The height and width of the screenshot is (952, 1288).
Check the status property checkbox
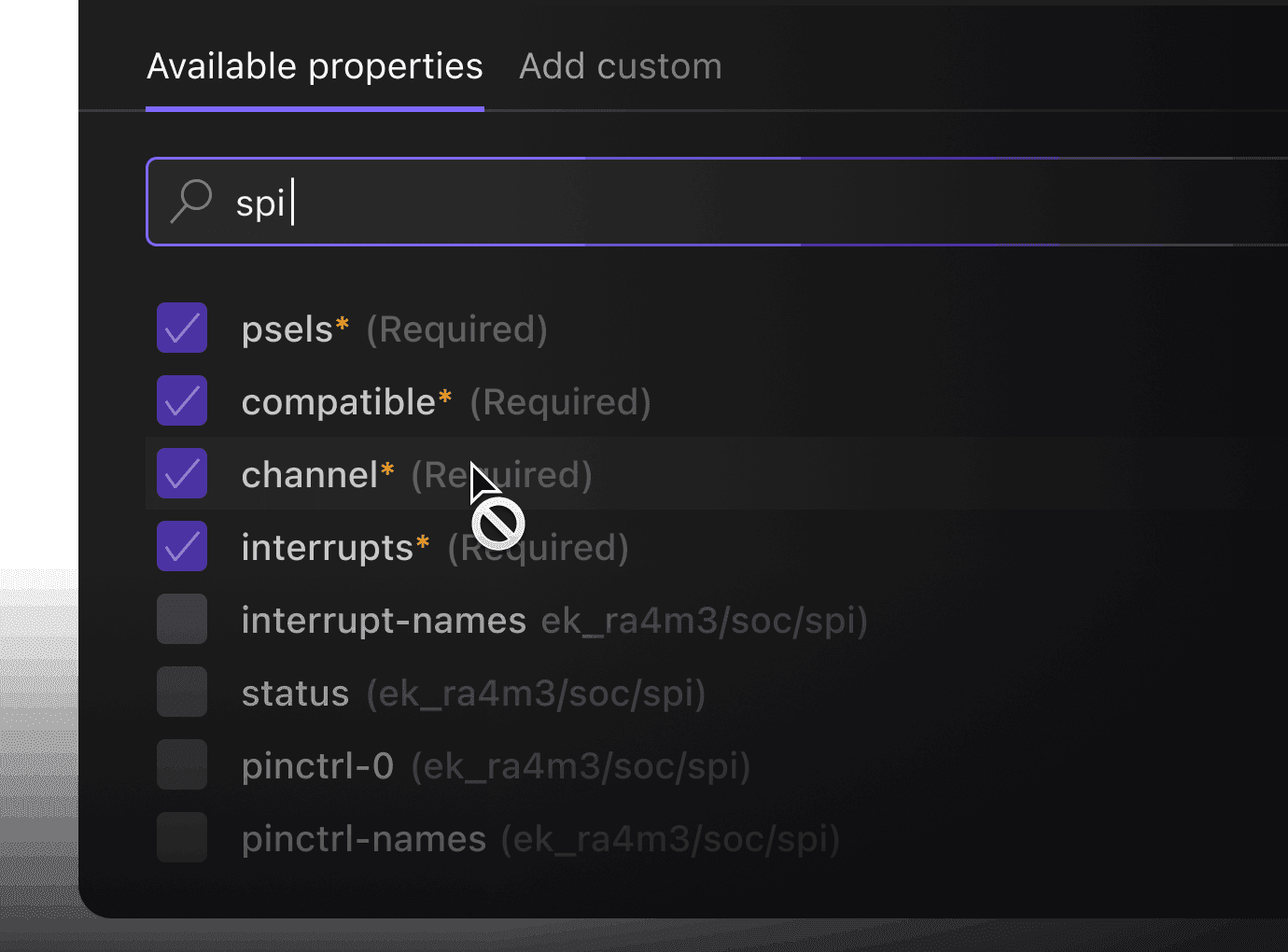pos(182,692)
